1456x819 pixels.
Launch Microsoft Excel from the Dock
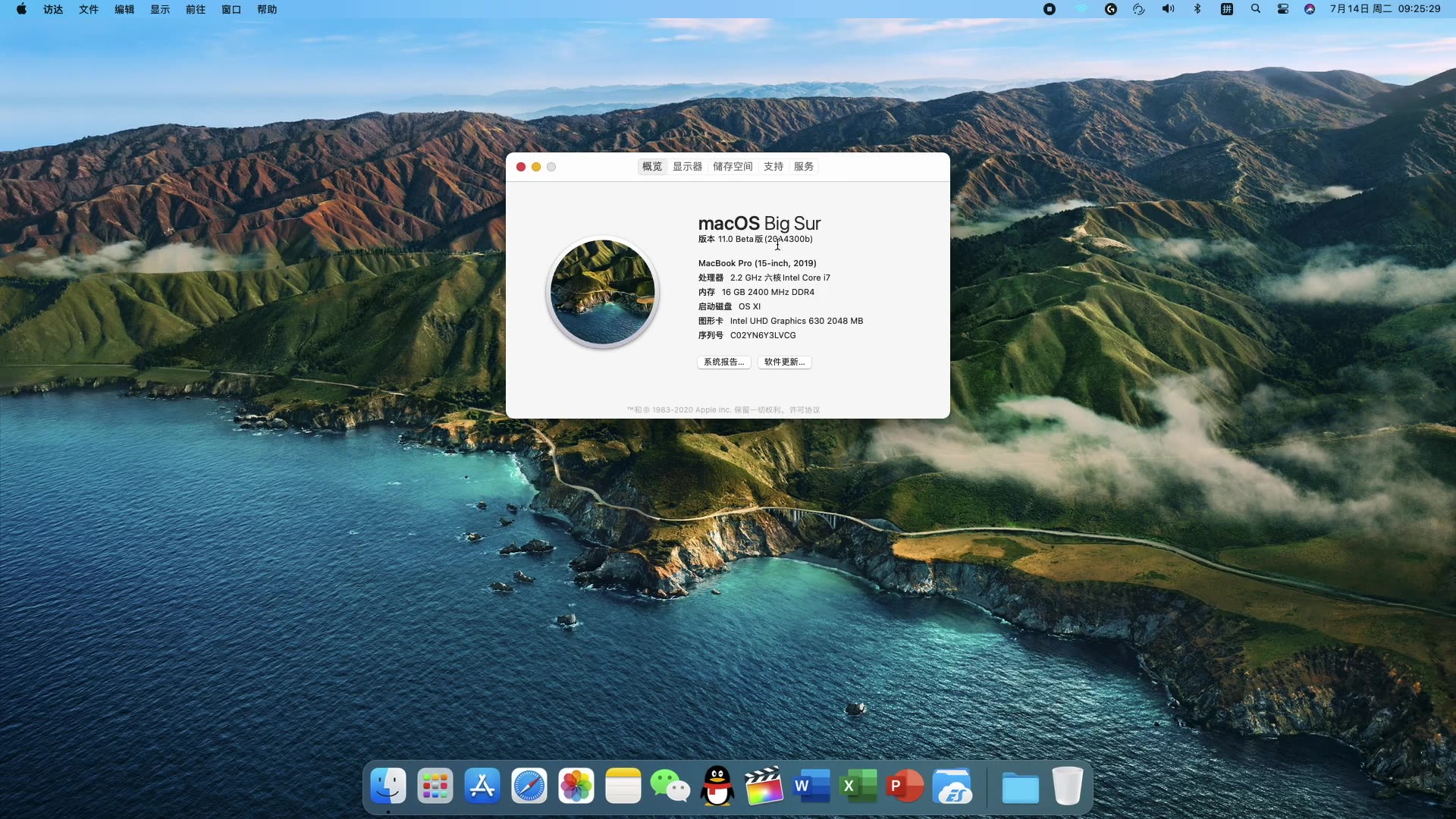(x=858, y=786)
